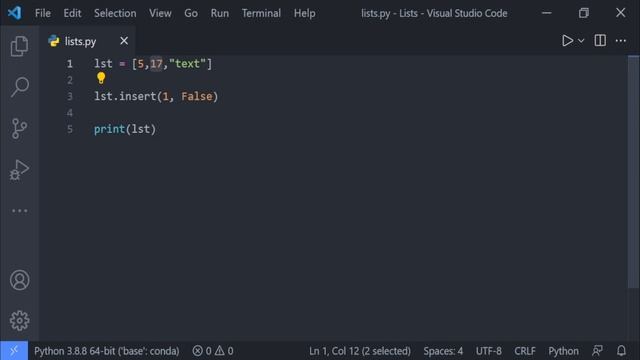Viewport: 640px width, 360px height.
Task: Click the False keyword in line 3
Action: [x=197, y=96]
